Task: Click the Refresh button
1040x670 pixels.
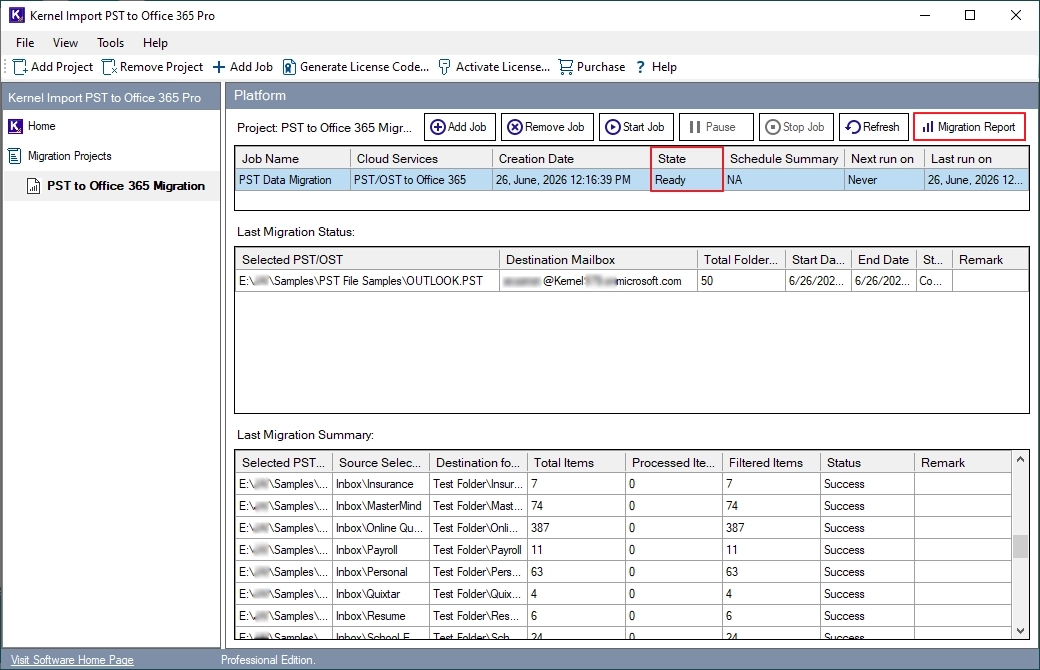Action: coord(873,127)
